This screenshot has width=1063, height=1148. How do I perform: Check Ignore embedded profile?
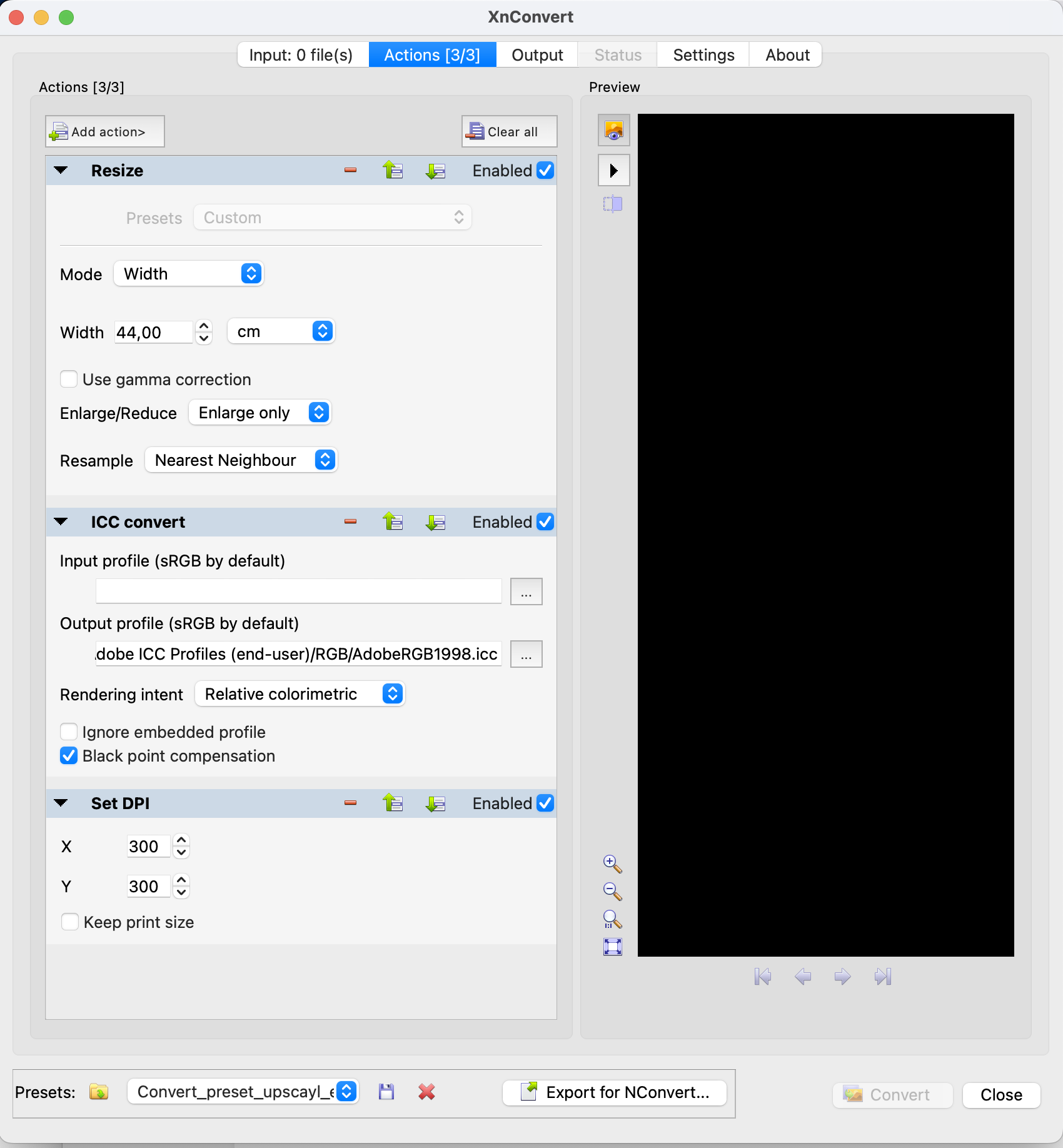point(69,732)
